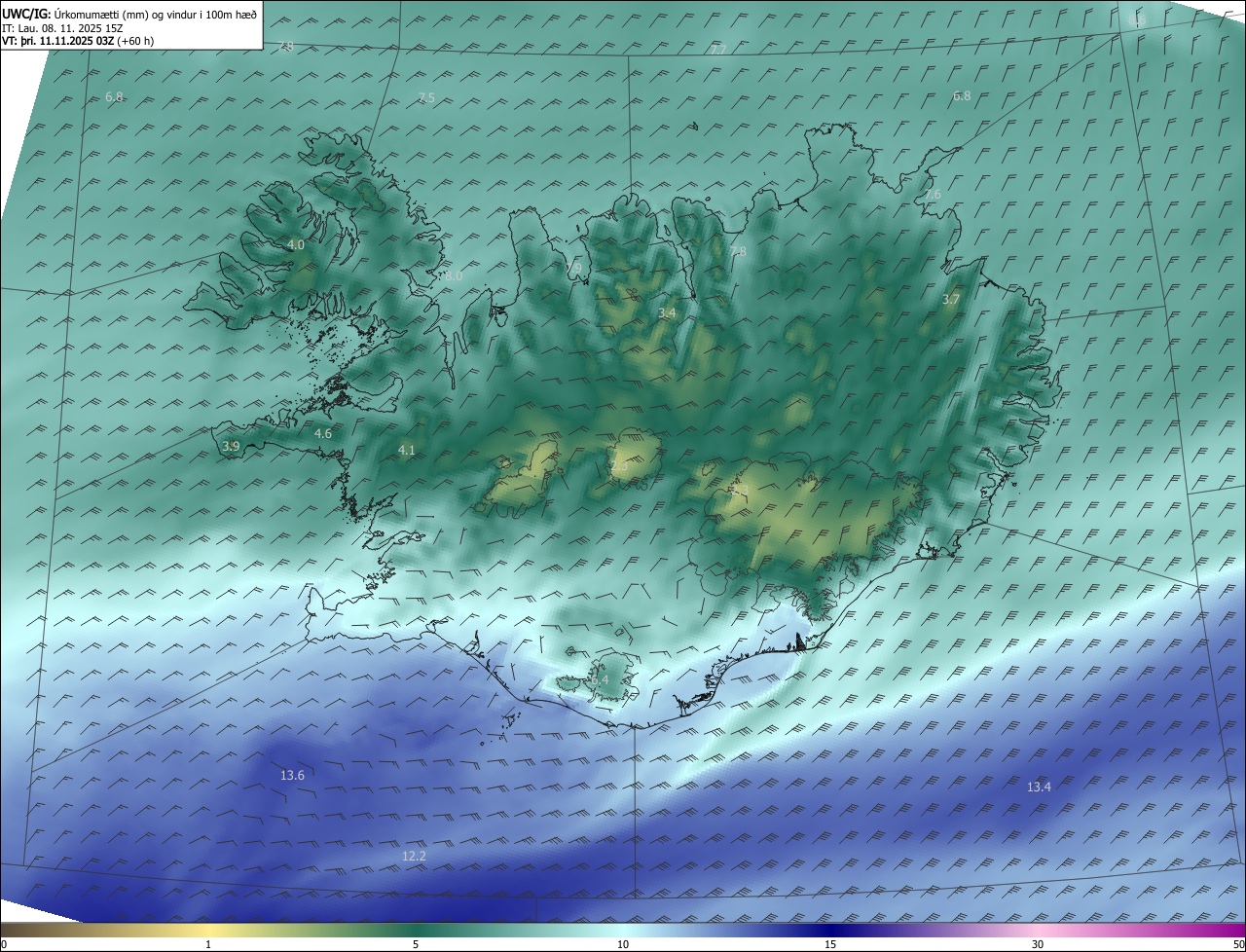Click the yellow colorbar segment above 1
The height and width of the screenshot is (952, 1246).
click(208, 930)
